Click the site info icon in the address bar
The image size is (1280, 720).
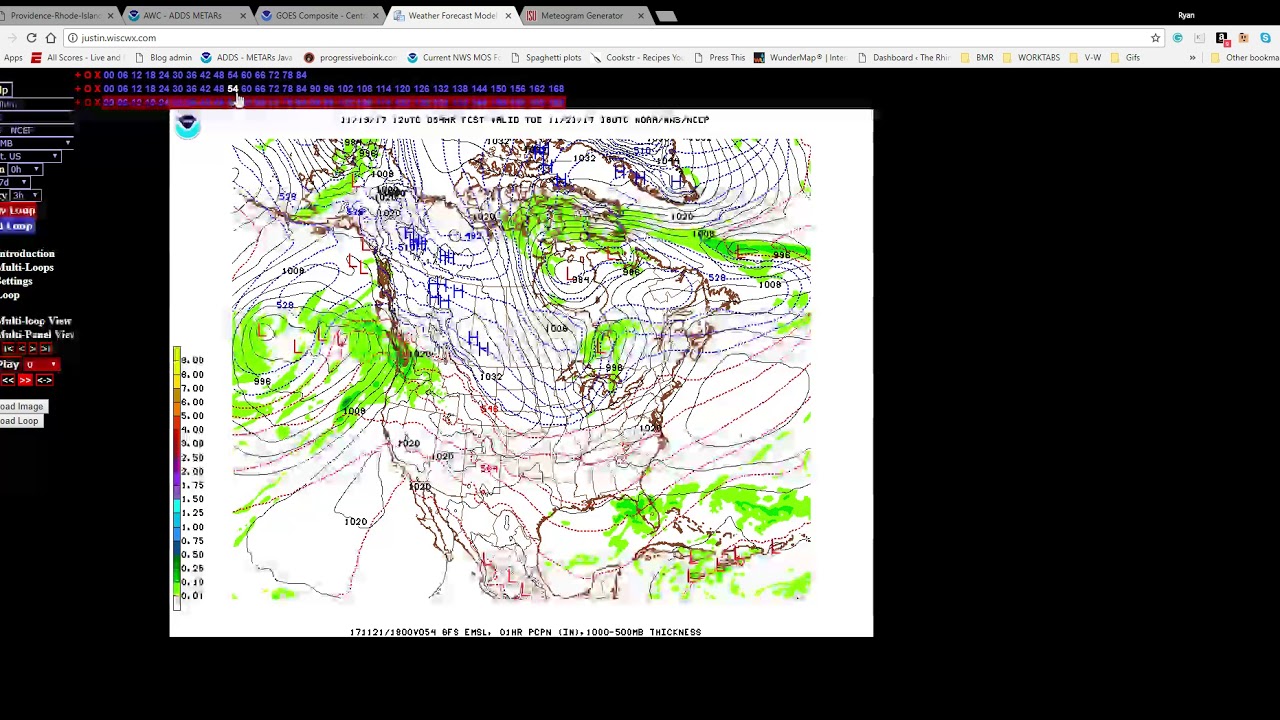(73, 38)
